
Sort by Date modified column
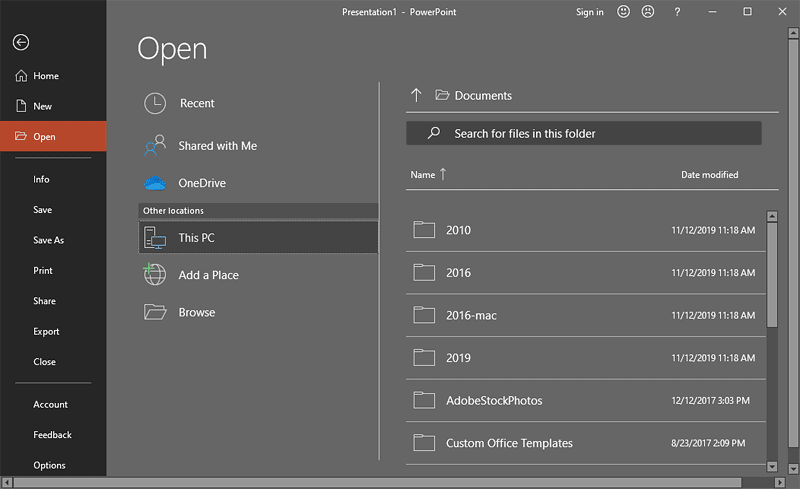click(709, 175)
